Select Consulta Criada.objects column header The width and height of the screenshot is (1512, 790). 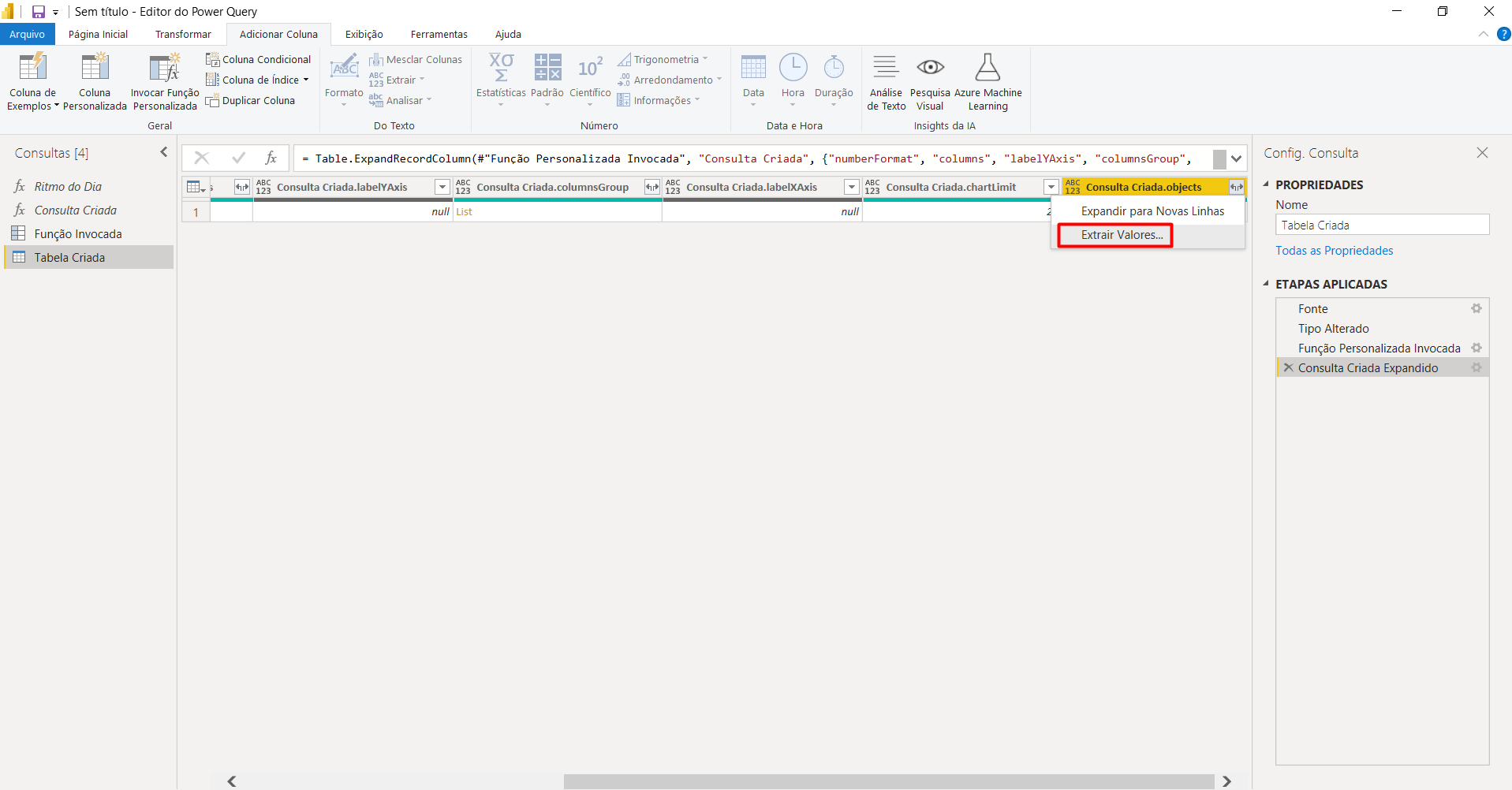(1144, 187)
